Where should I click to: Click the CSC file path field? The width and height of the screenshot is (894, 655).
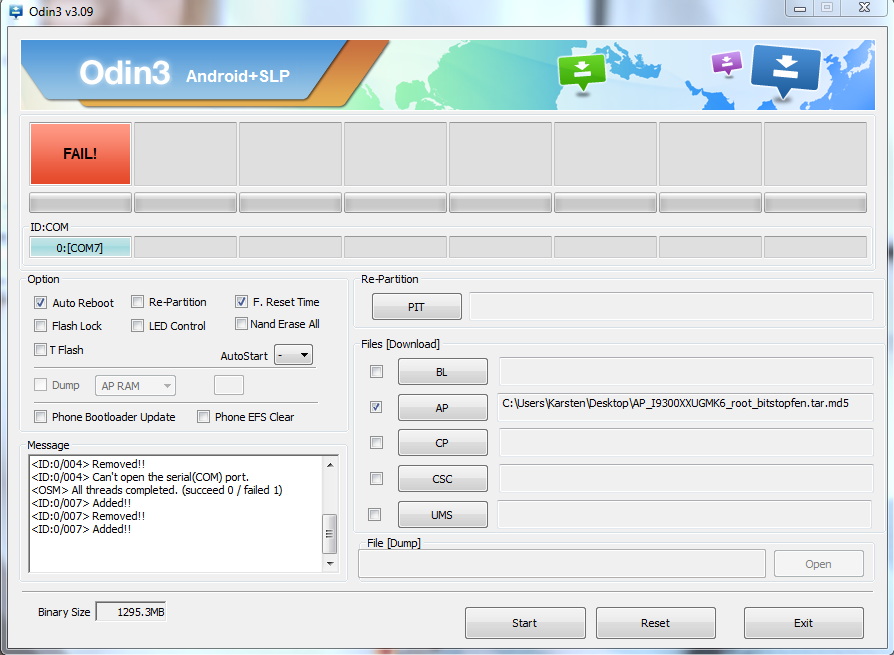pyautogui.click(x=686, y=478)
